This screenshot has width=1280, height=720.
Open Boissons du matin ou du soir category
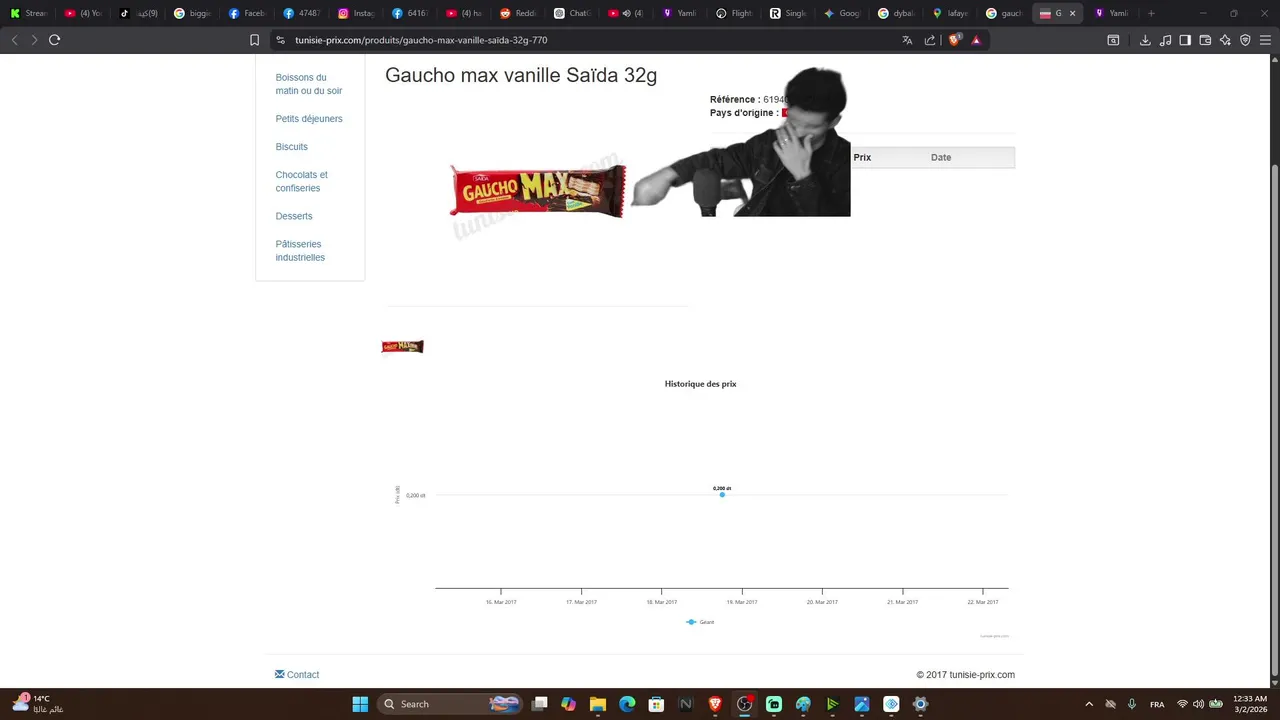coord(309,84)
